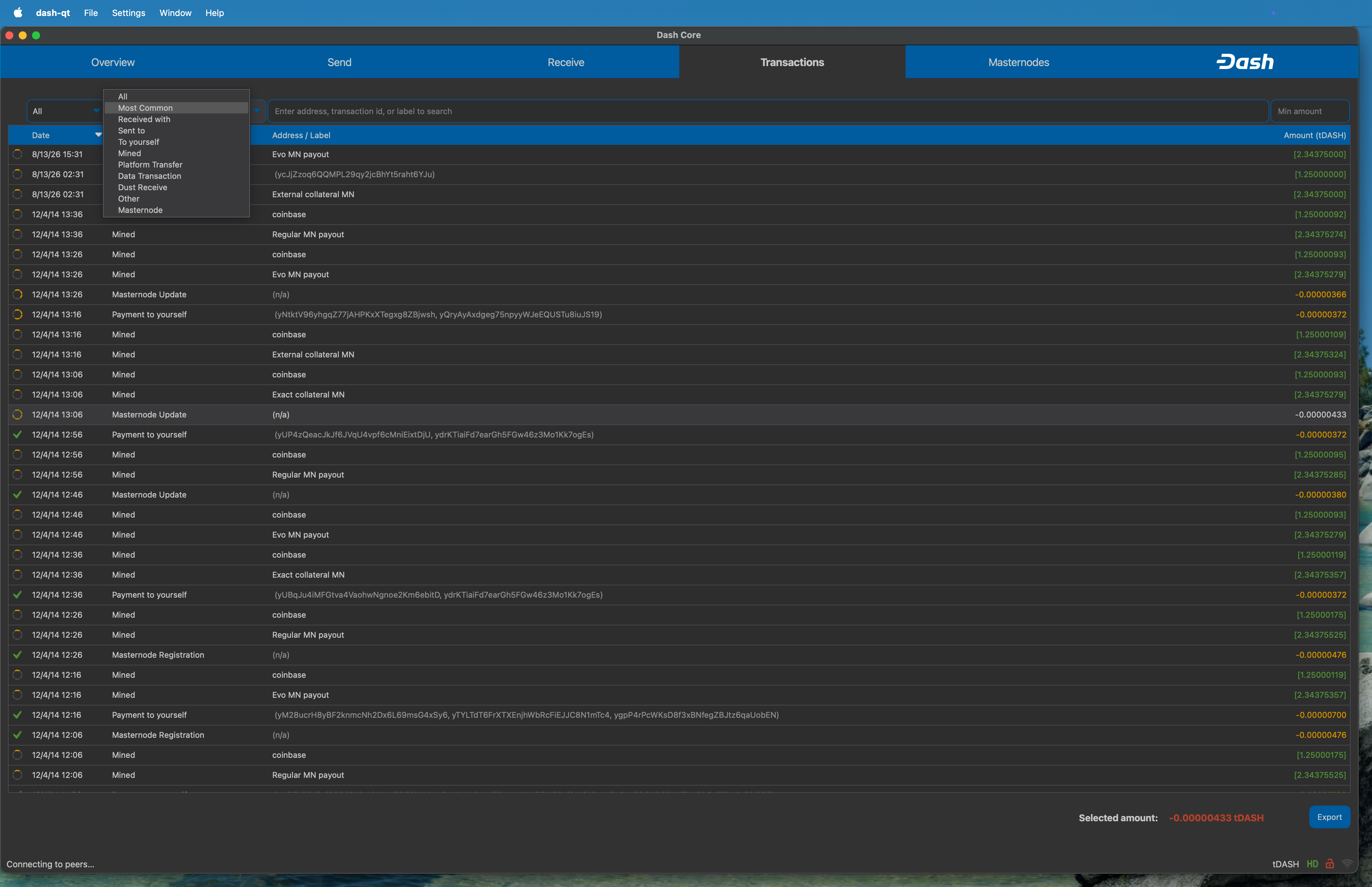Open the Window menu
Image resolution: width=1372 pixels, height=887 pixels.
pyautogui.click(x=176, y=13)
